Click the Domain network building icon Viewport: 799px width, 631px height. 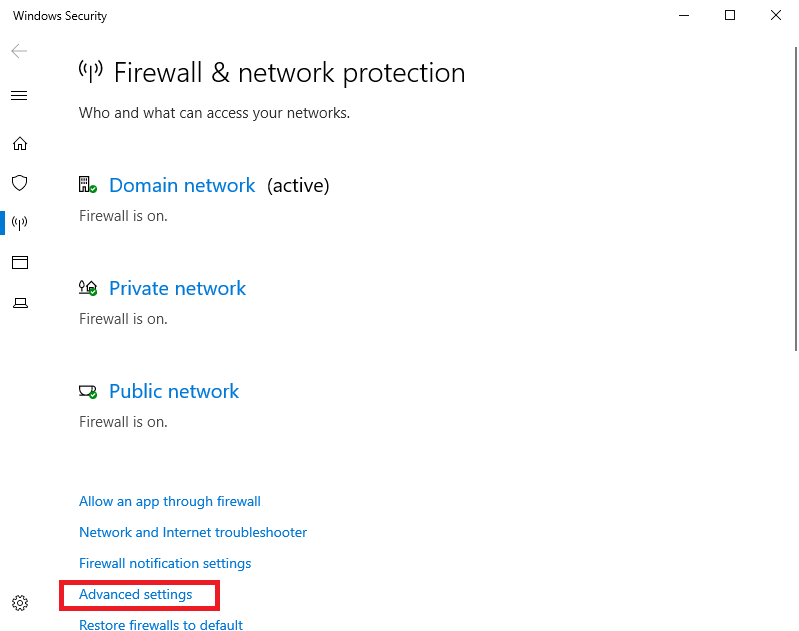[x=88, y=185]
